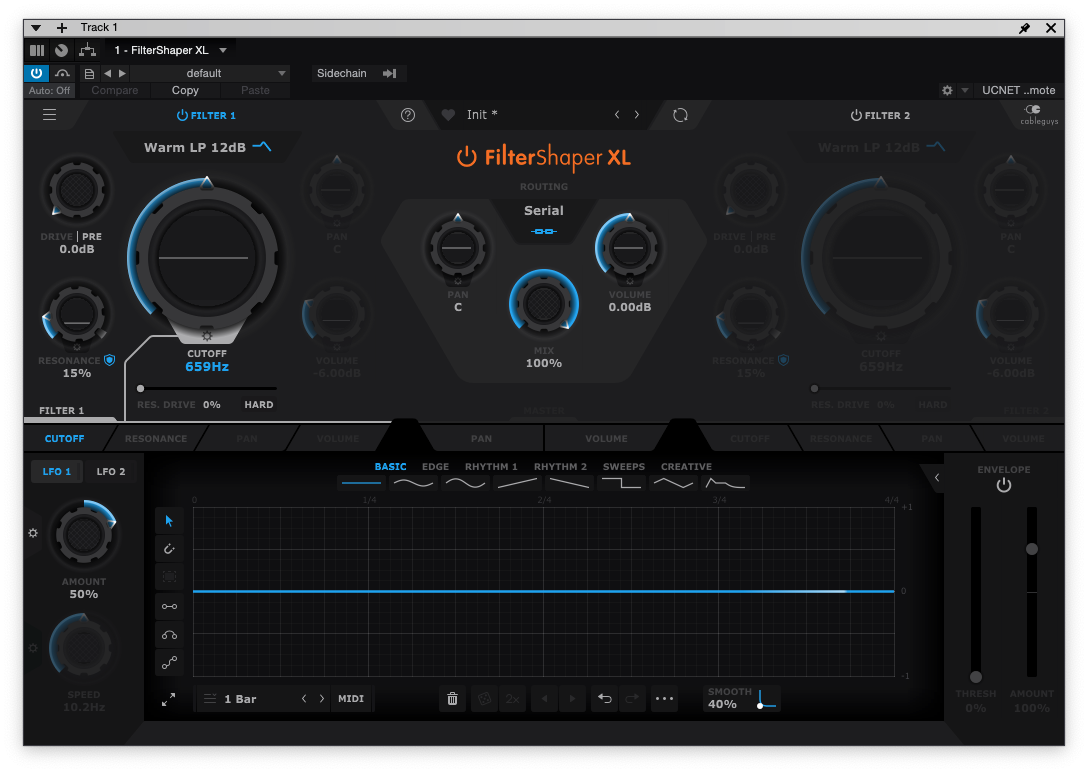1088x773 pixels.
Task: Click the MIDI trigger button
Action: [351, 699]
